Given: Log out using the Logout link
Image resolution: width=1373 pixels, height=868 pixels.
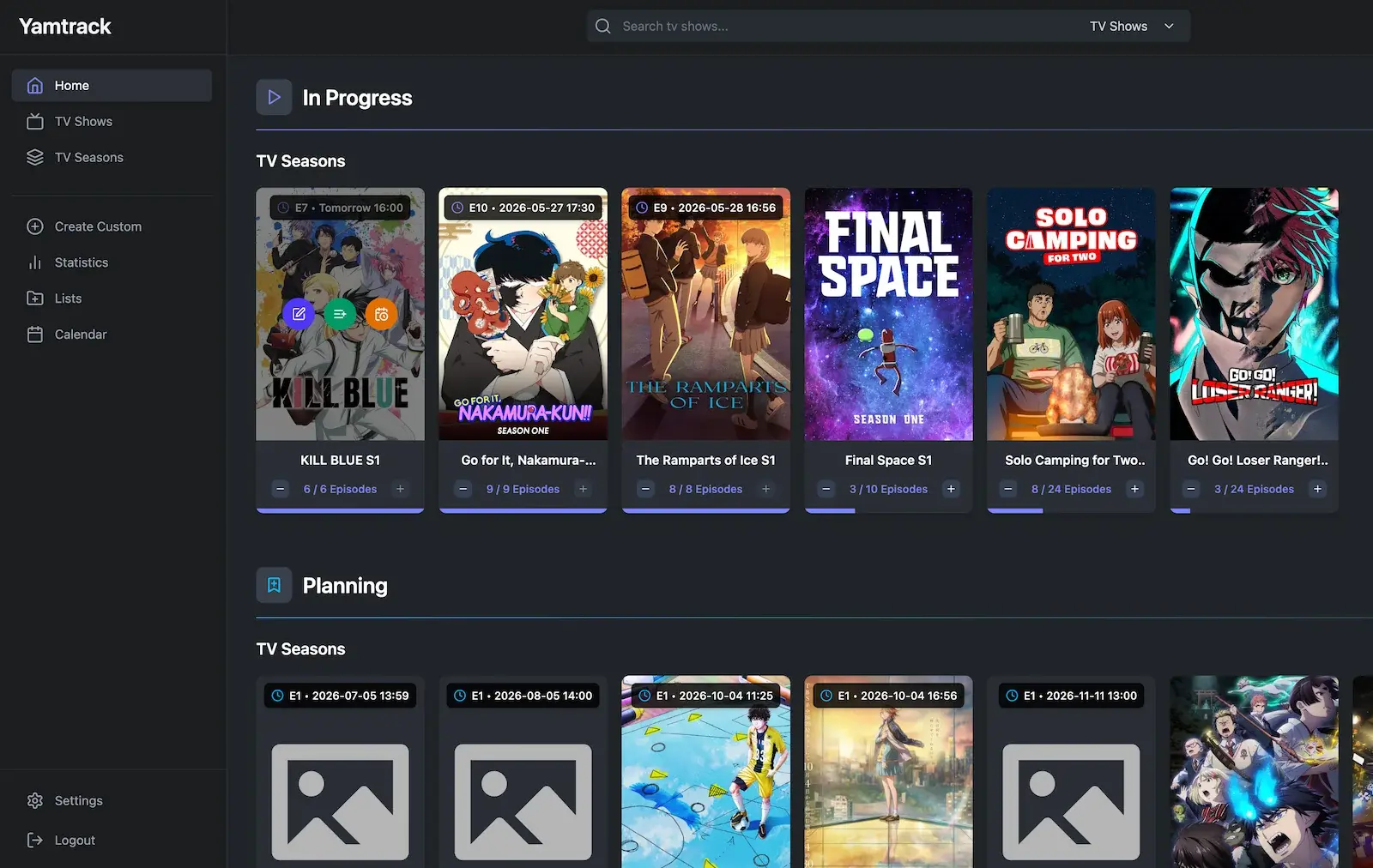Looking at the screenshot, I should click(112, 841).
